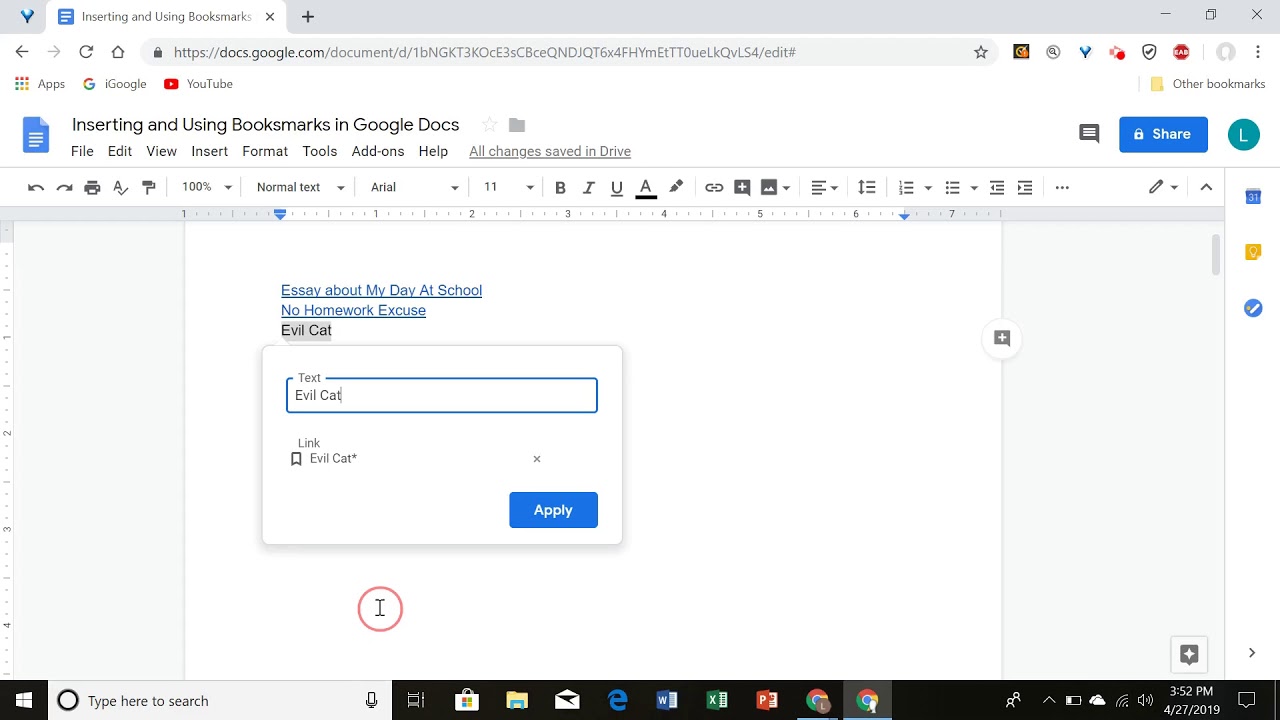Click the Apply button in link dialog
The height and width of the screenshot is (720, 1280).
[553, 510]
